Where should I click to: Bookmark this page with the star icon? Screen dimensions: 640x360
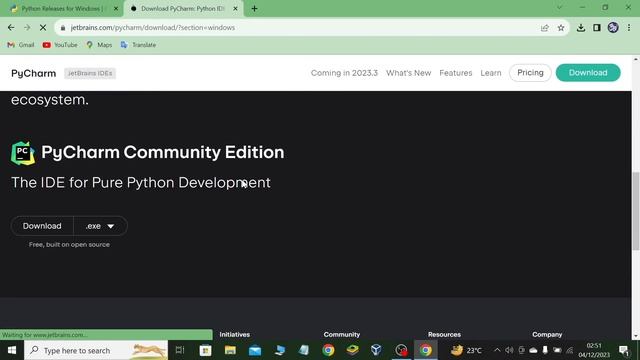[561, 28]
